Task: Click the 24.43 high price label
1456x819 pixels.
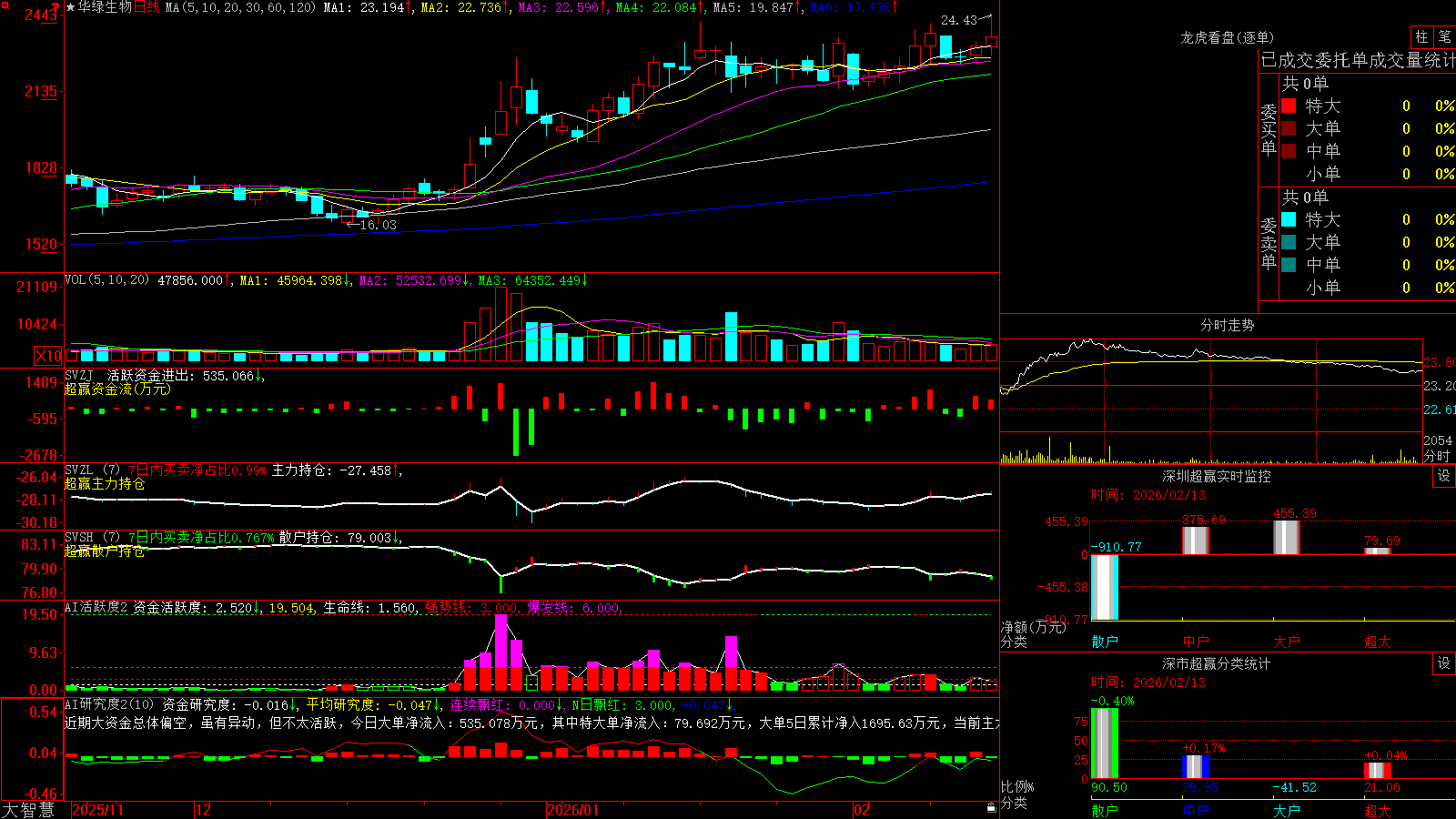Action: pyautogui.click(x=959, y=20)
